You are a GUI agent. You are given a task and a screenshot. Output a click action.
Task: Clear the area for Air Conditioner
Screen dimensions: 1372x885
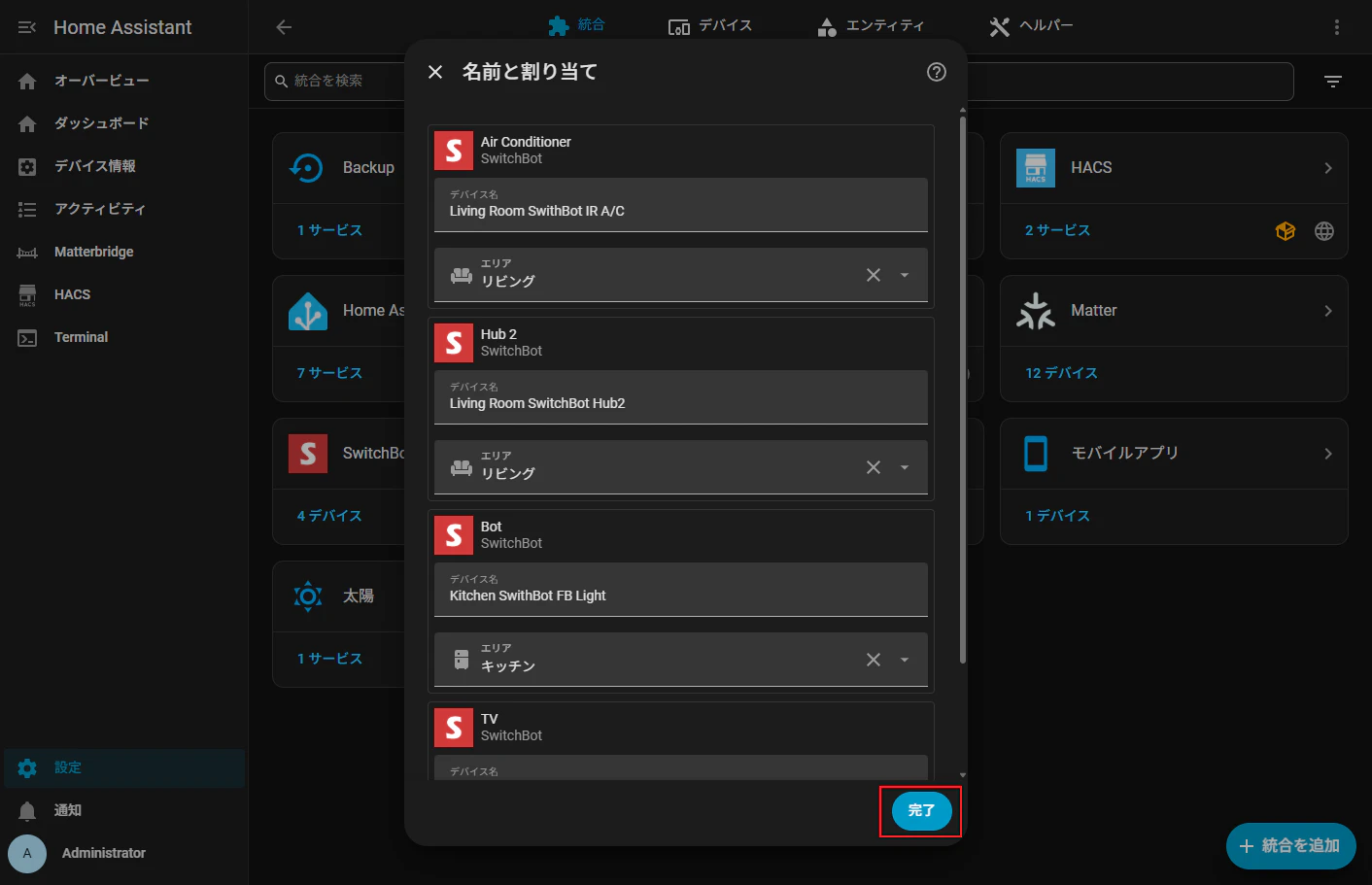click(x=874, y=275)
